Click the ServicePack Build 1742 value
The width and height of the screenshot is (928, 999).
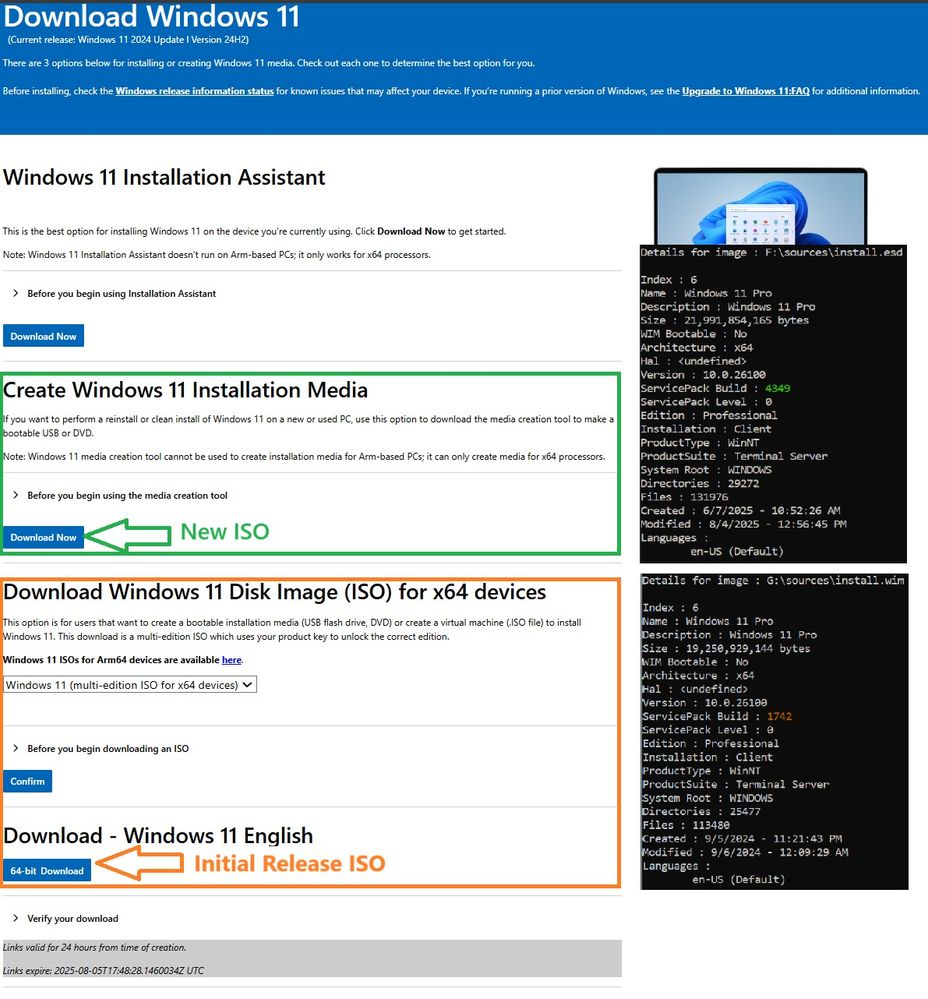[x=779, y=717]
